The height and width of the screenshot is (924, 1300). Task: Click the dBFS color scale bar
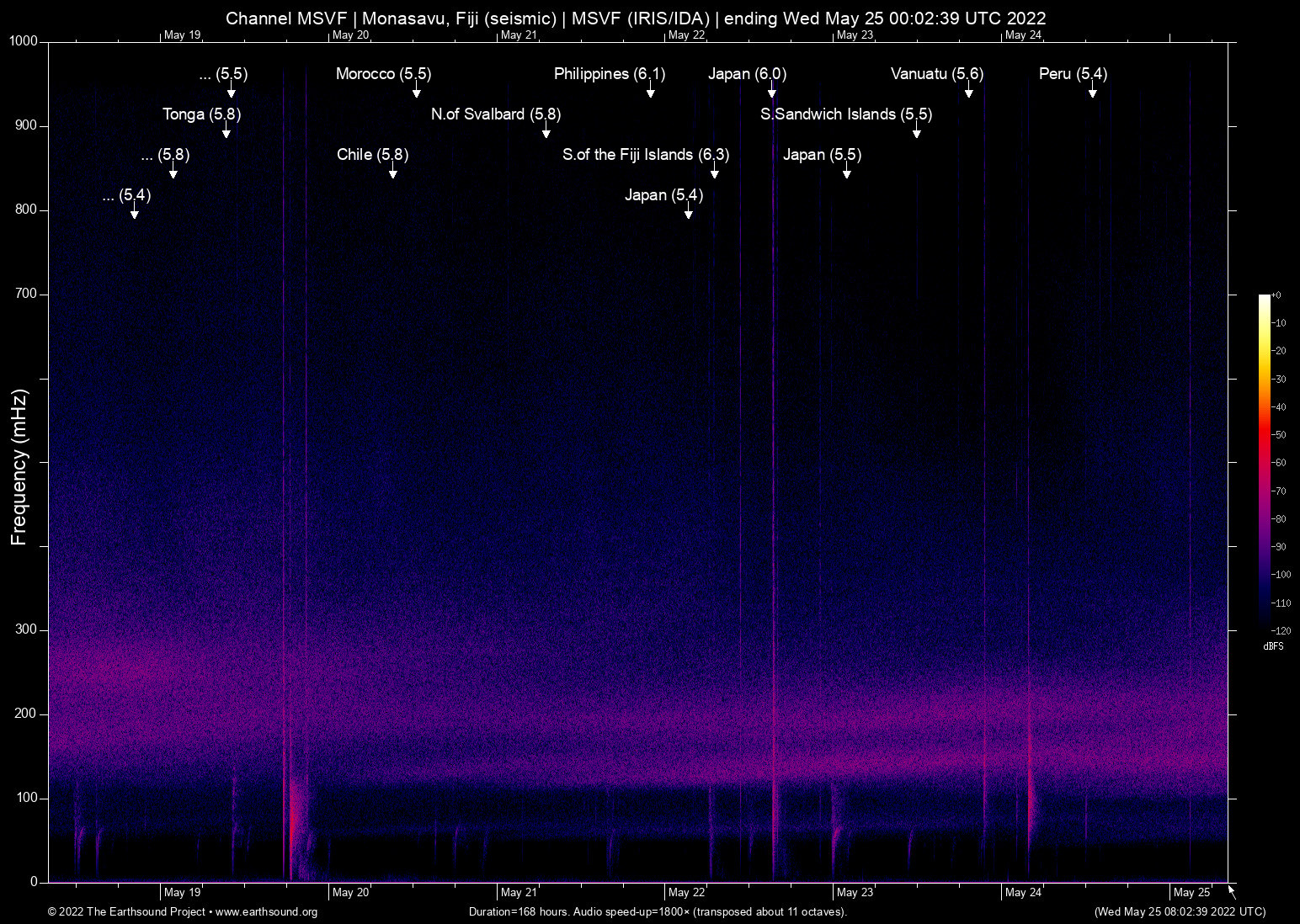(1264, 461)
